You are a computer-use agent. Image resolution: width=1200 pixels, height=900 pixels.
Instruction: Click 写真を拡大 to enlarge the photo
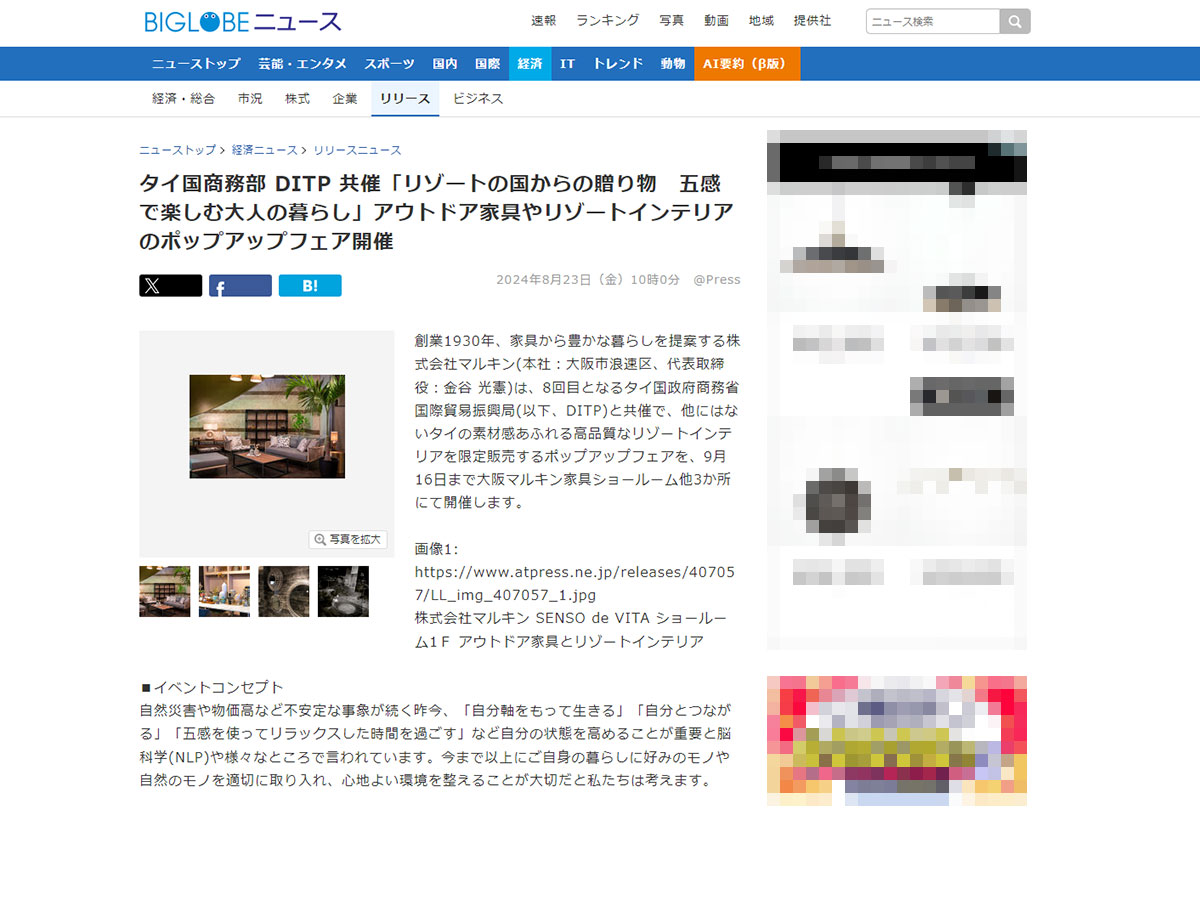348,539
